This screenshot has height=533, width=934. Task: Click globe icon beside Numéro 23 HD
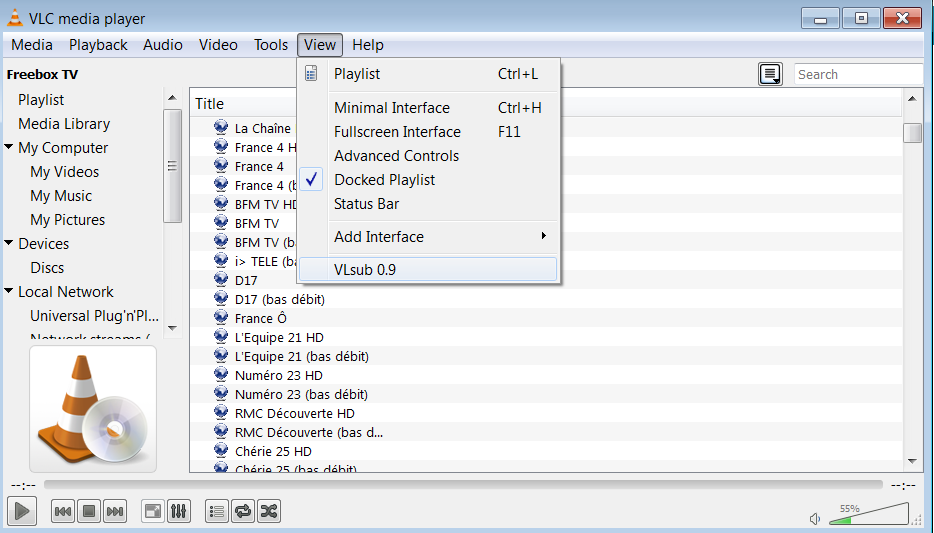tap(221, 375)
